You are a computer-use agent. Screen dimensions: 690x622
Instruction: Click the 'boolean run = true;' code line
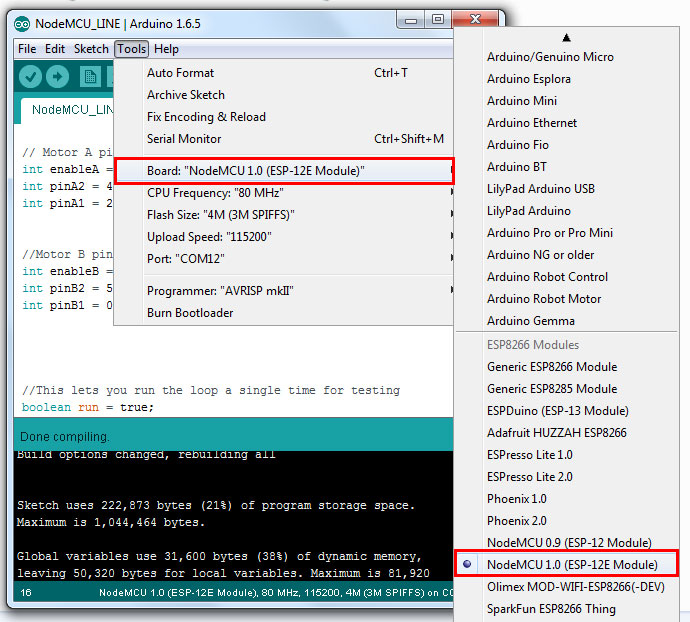[88, 407]
